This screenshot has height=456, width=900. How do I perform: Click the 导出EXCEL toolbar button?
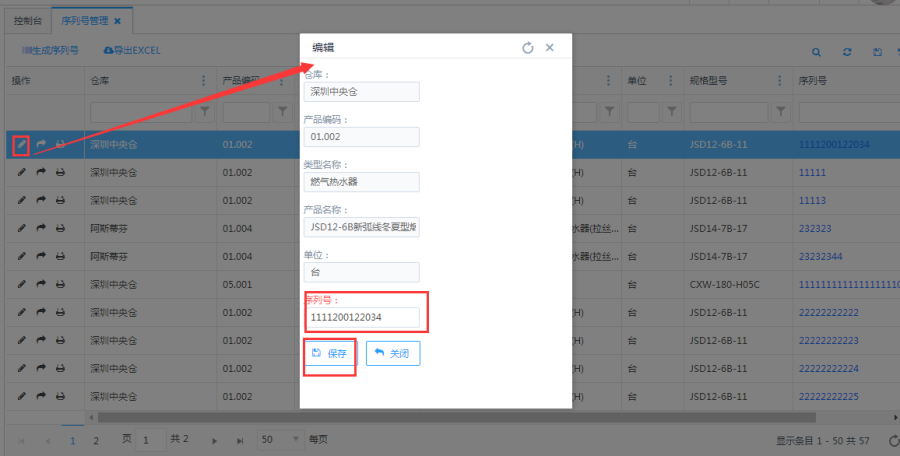click(x=131, y=50)
